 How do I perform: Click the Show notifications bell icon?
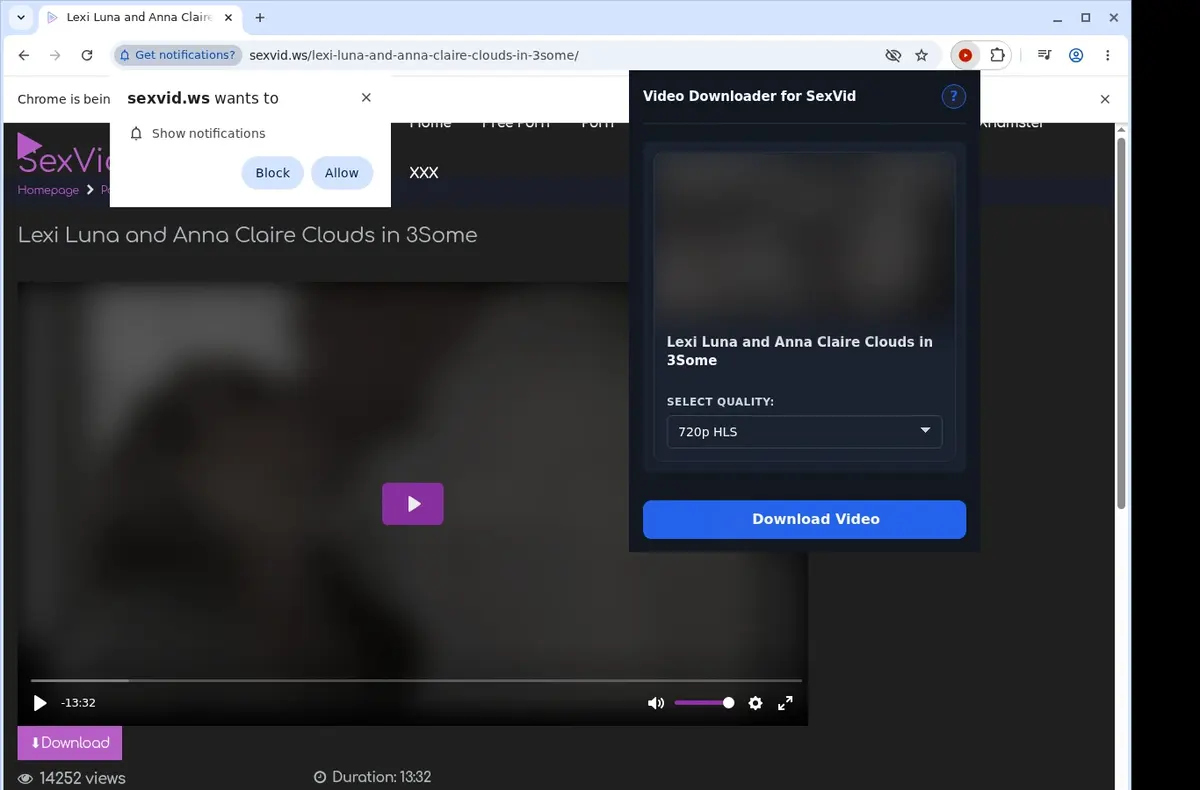136,133
